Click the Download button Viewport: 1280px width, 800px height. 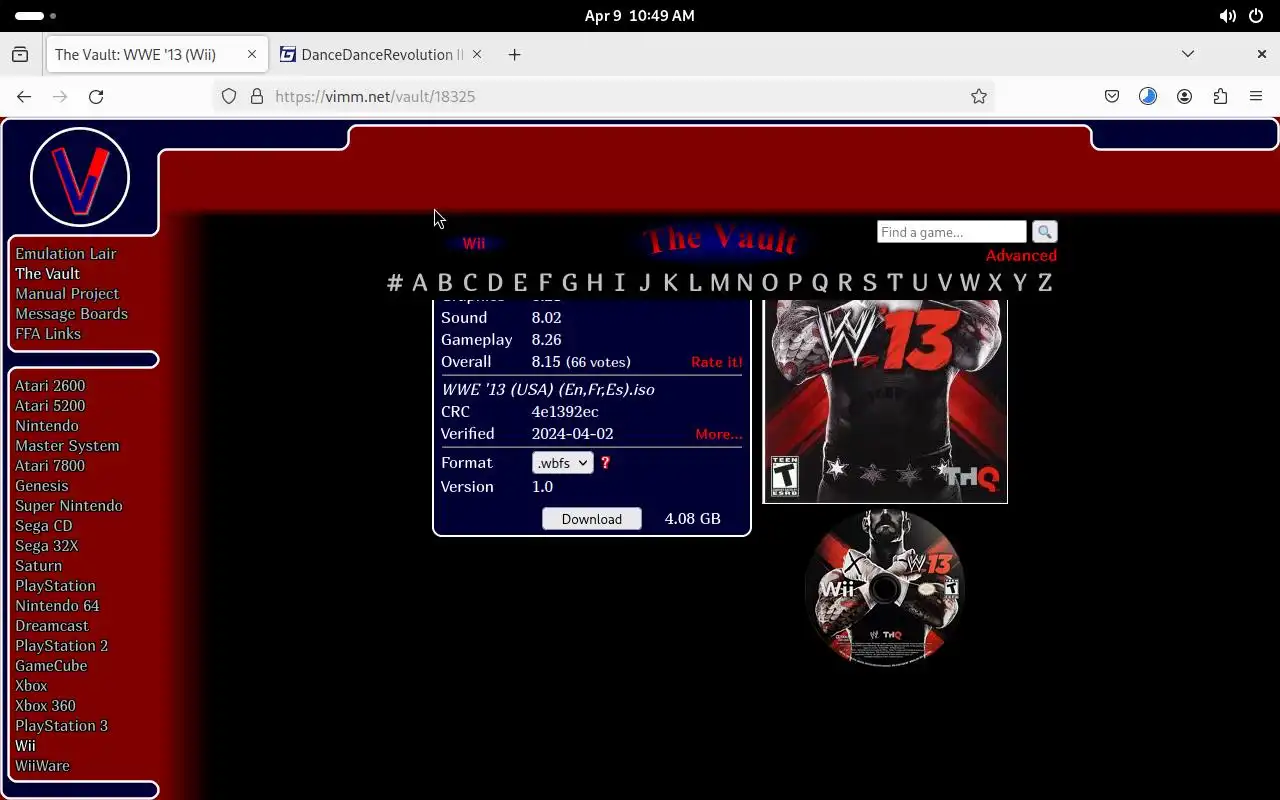592,519
